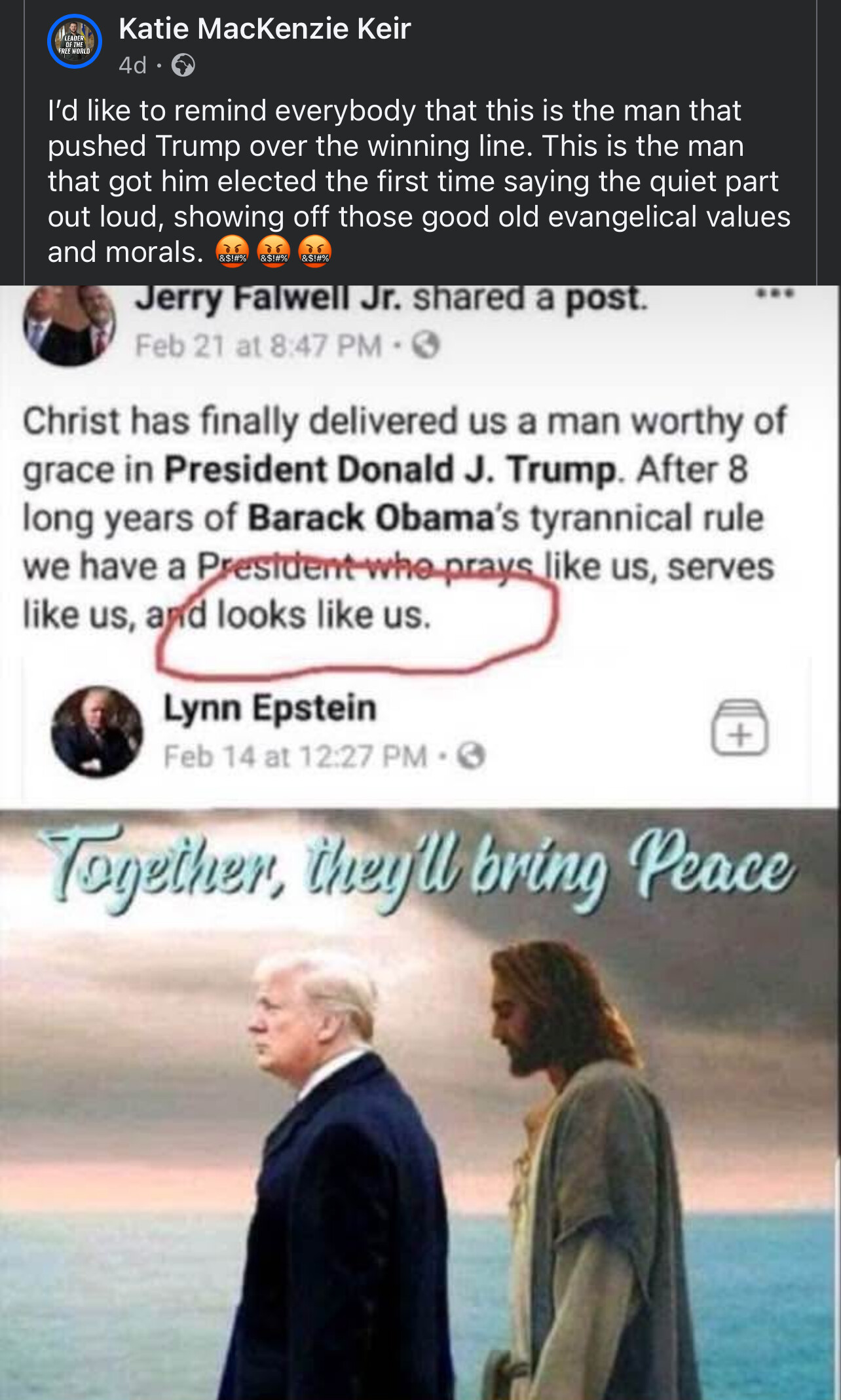Click globe icon after Feb 14 timestamp

click(x=472, y=756)
